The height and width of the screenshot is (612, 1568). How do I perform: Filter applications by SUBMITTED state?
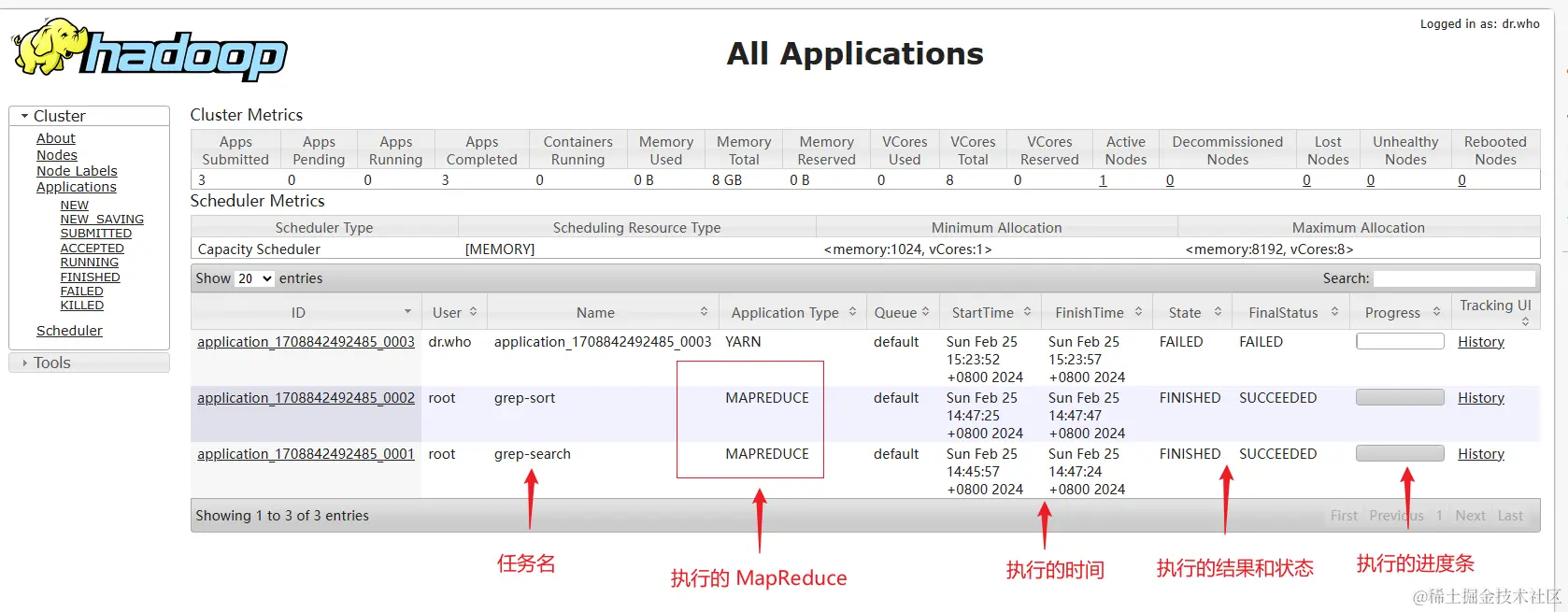(x=96, y=234)
